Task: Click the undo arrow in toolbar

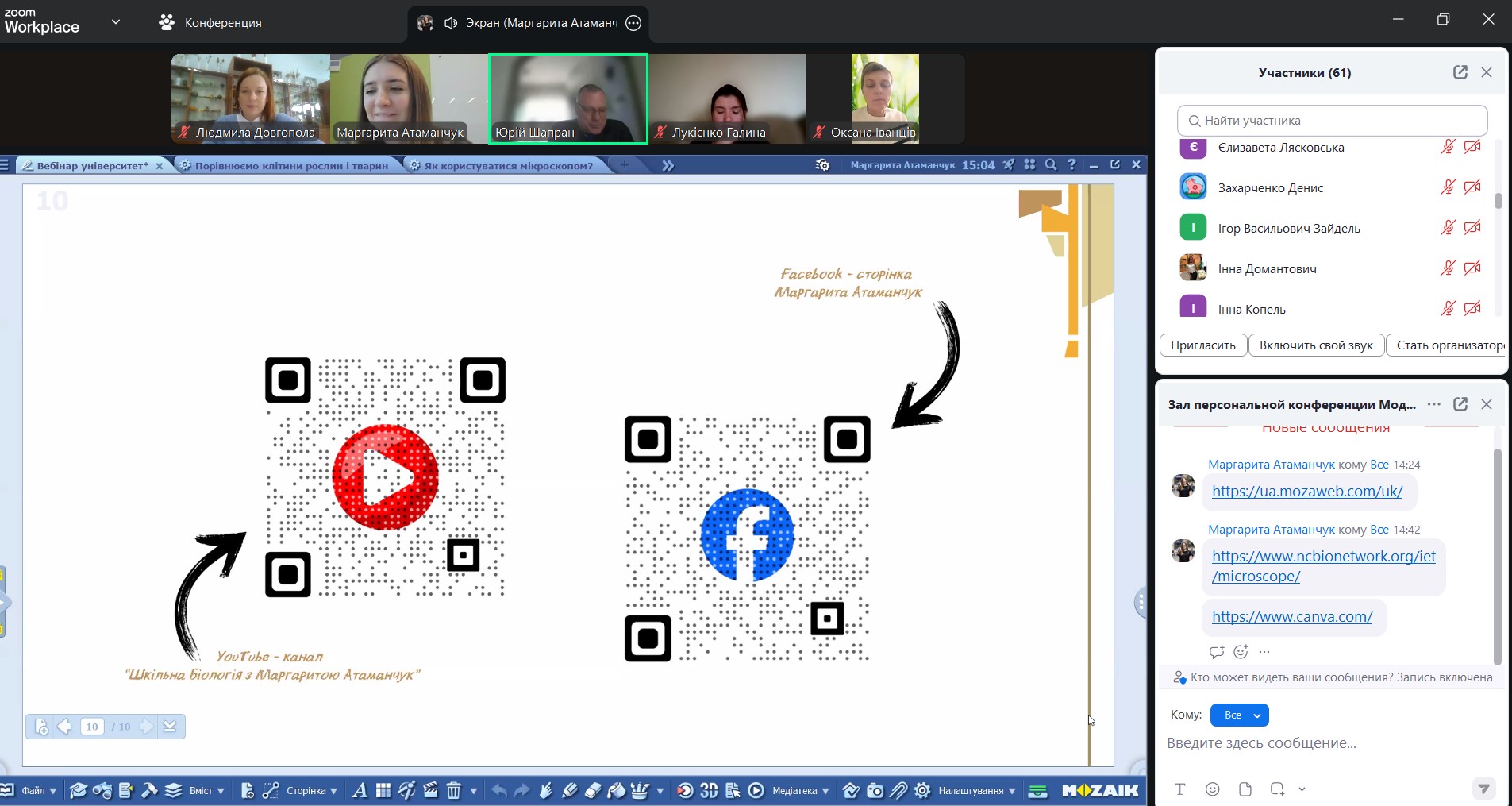Action: coord(498,790)
